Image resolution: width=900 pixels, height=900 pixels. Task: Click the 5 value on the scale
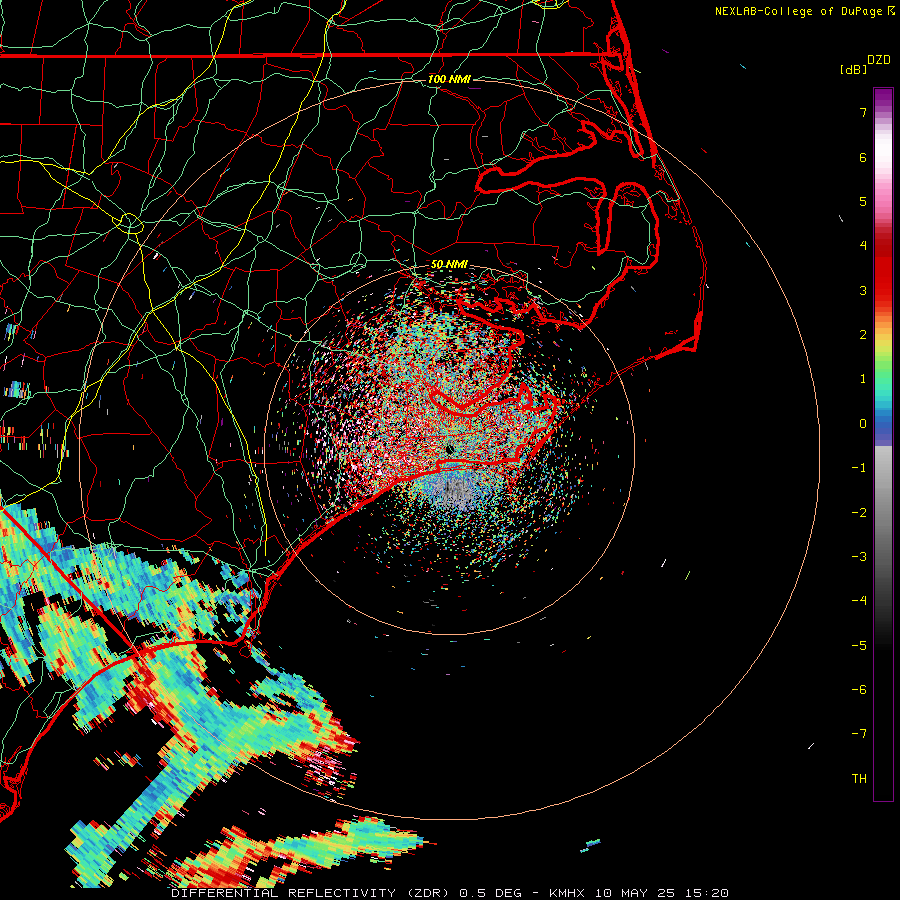pyautogui.click(x=863, y=201)
